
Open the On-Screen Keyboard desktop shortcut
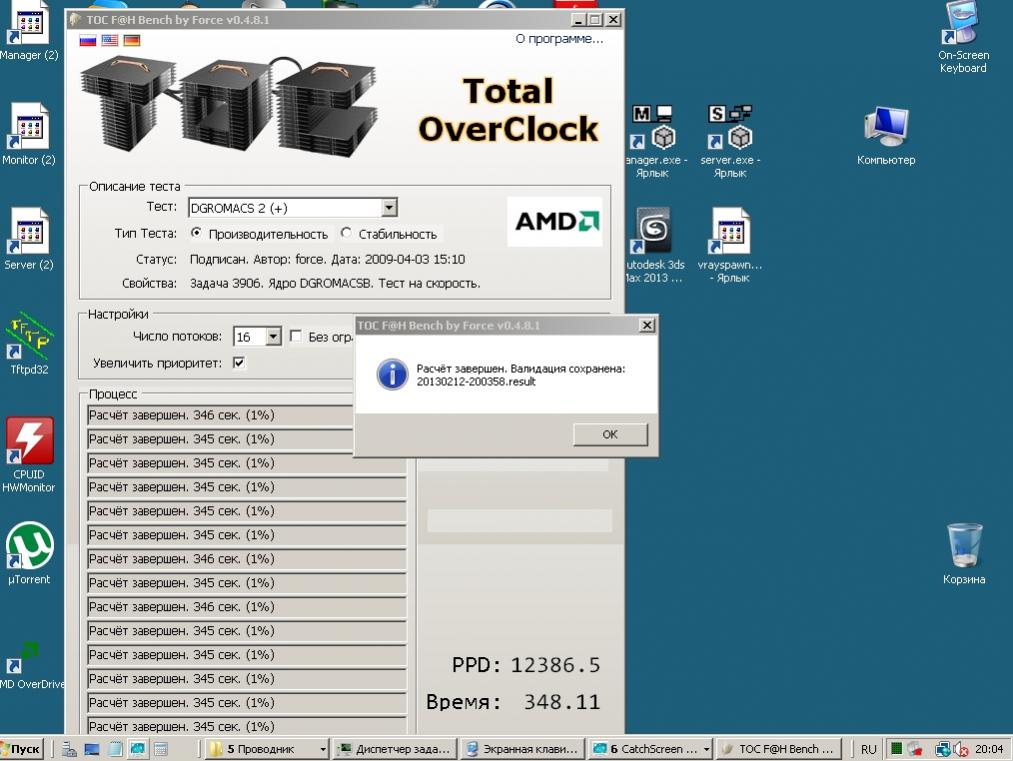point(963,37)
